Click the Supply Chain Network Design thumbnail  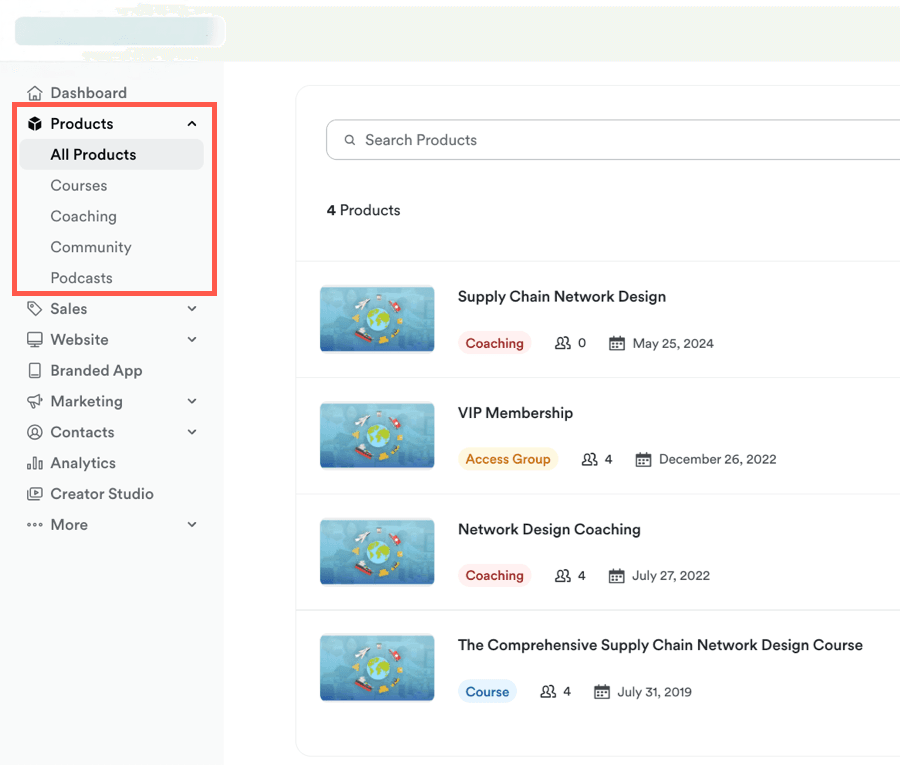(377, 319)
